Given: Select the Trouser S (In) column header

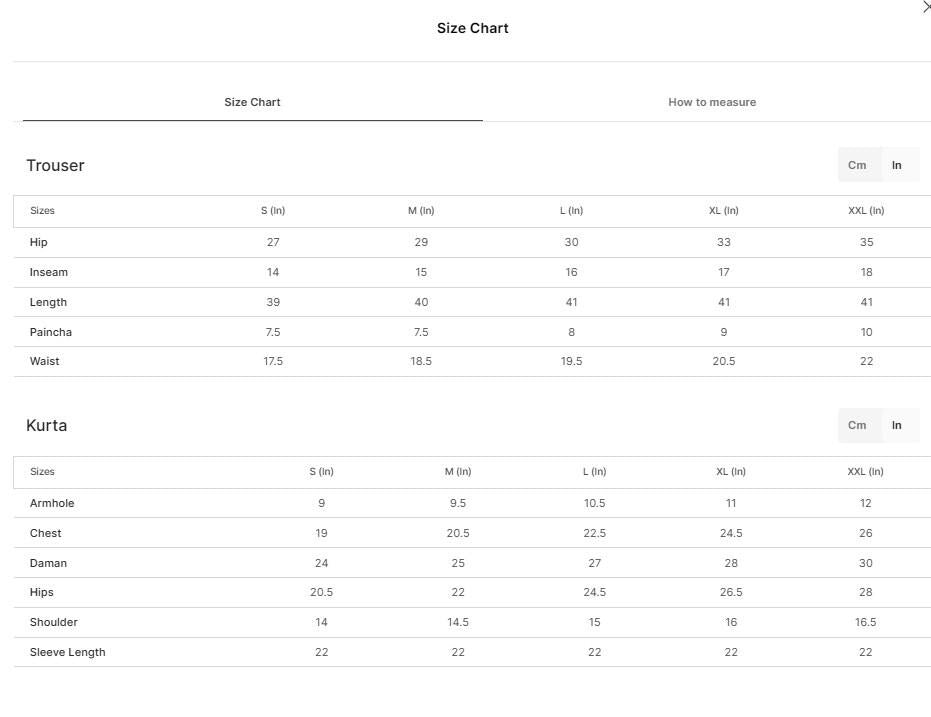Looking at the screenshot, I should [x=273, y=211].
